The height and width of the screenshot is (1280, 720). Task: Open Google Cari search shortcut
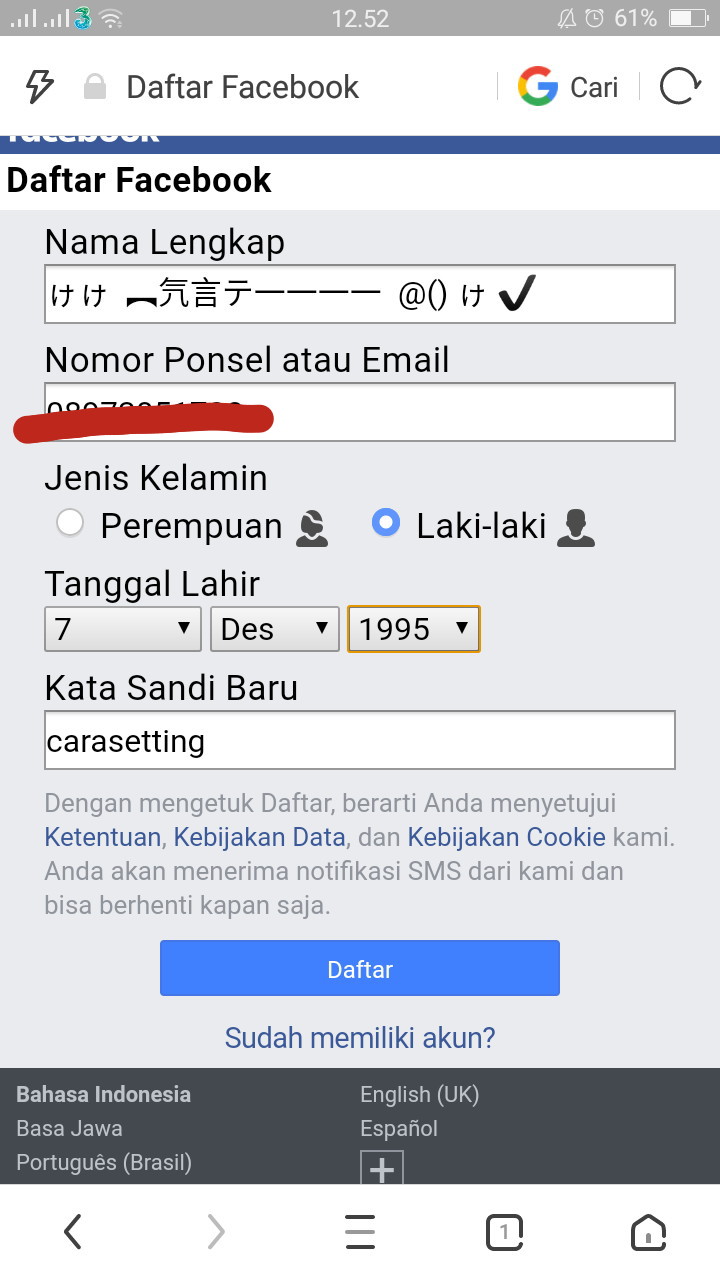[x=568, y=87]
